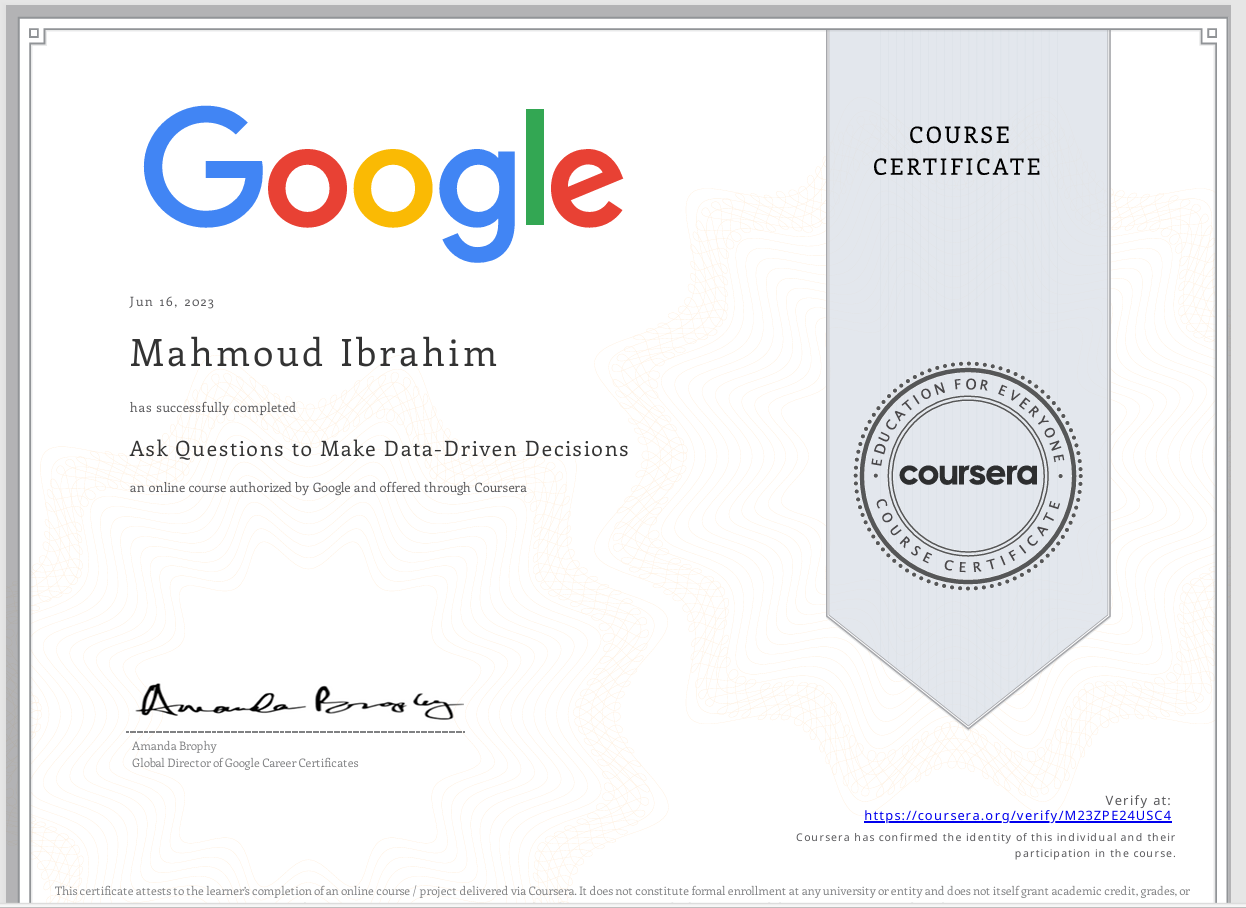This screenshot has height=908, width=1246.
Task: Click the date Jun 16, 2023
Action: pyautogui.click(x=172, y=302)
